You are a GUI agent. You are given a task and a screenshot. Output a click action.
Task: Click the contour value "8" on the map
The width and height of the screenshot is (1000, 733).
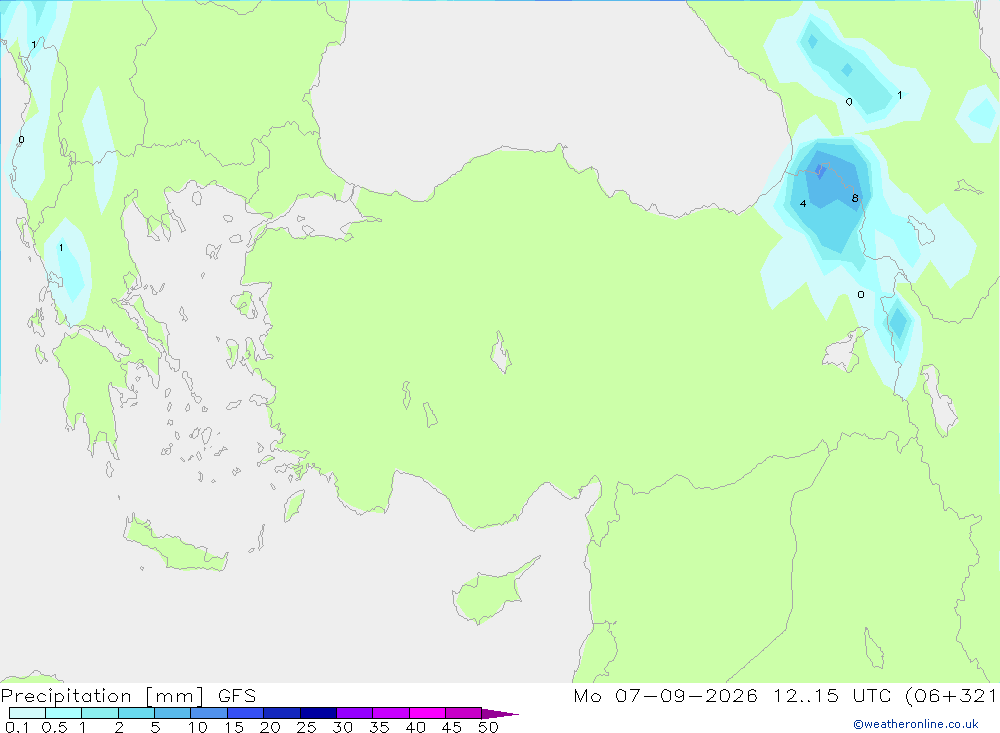855,198
